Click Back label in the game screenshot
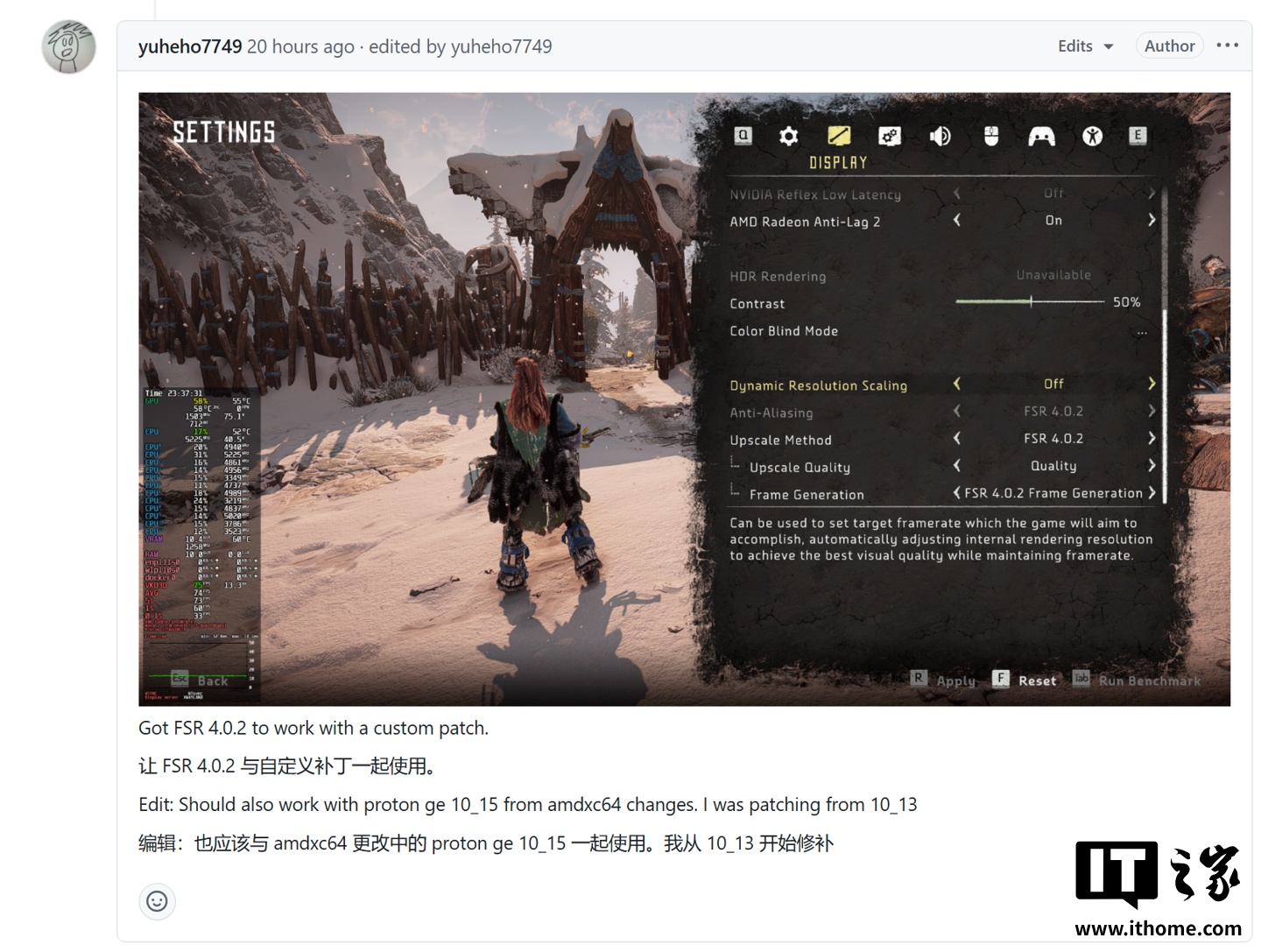1261x952 pixels. [x=213, y=681]
